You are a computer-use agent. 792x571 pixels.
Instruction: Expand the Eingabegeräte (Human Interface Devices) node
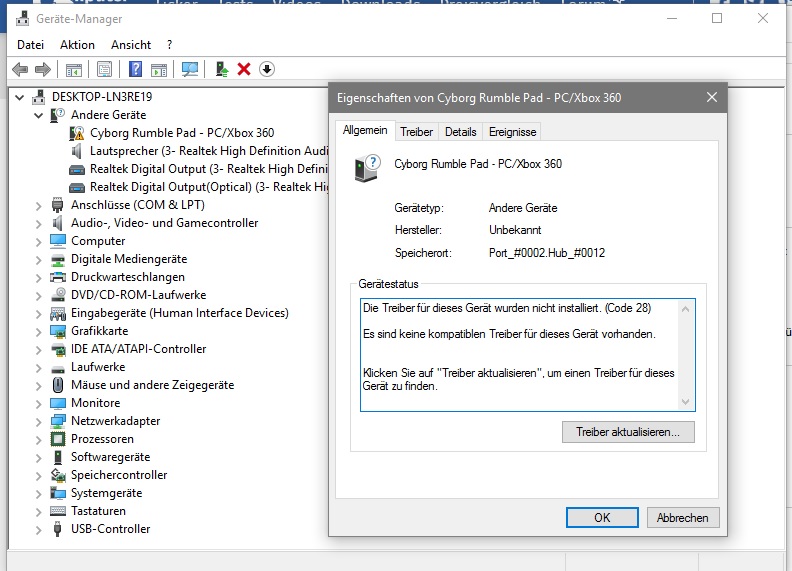pos(38,314)
